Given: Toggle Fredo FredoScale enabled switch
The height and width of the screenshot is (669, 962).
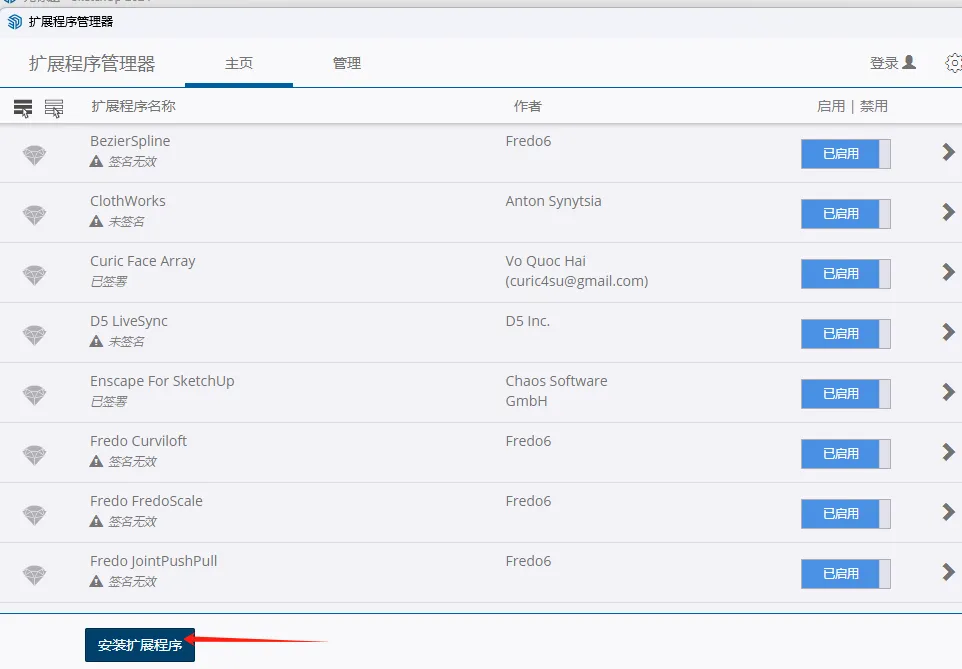Looking at the screenshot, I should (x=846, y=514).
